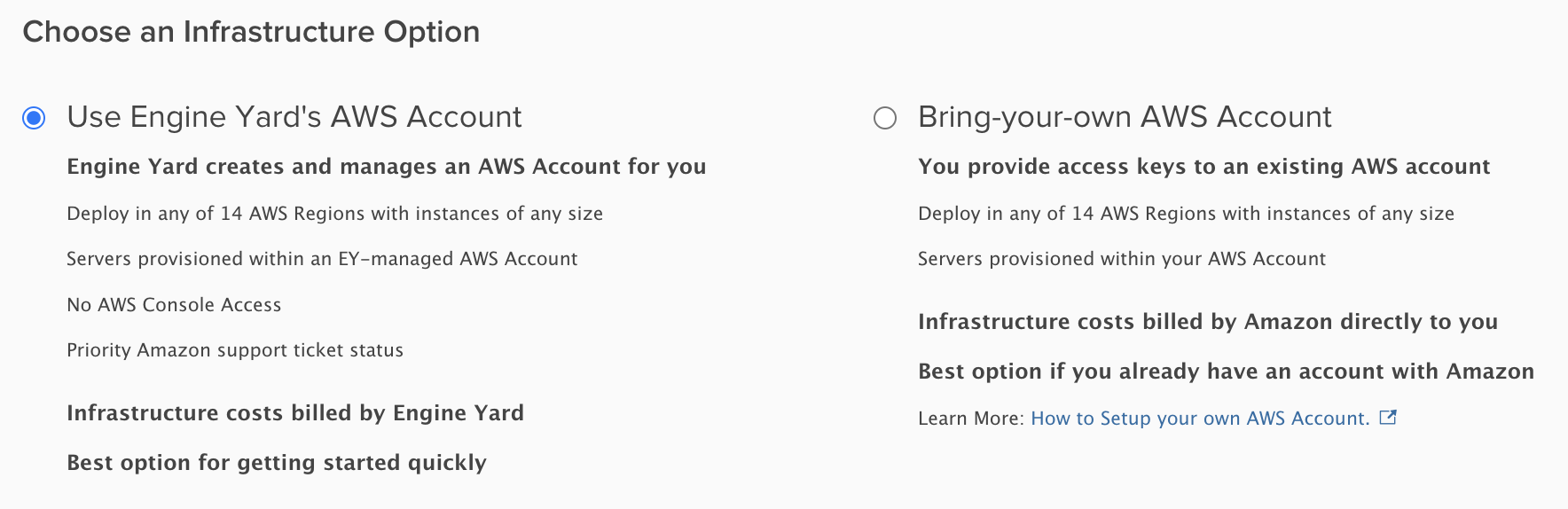Click "Infrastructure costs billed by Engine Yard" text
1568x509 pixels.
point(295,413)
